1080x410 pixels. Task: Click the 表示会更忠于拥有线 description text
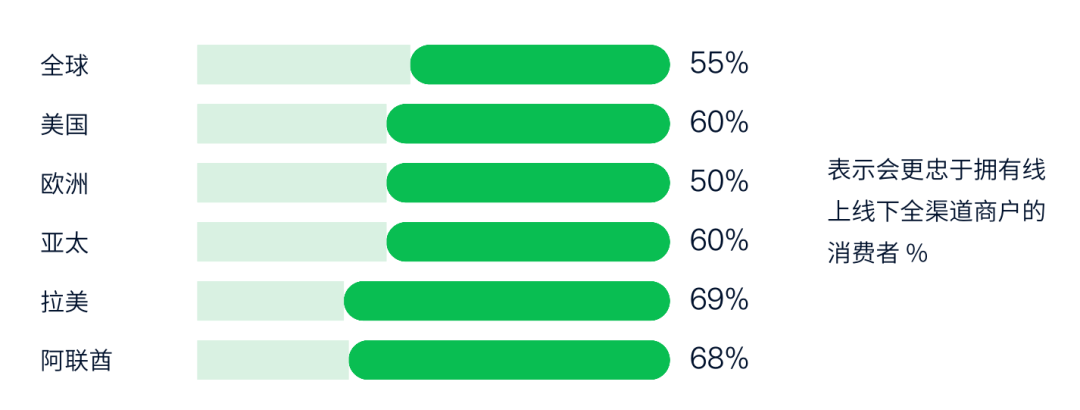point(936,170)
